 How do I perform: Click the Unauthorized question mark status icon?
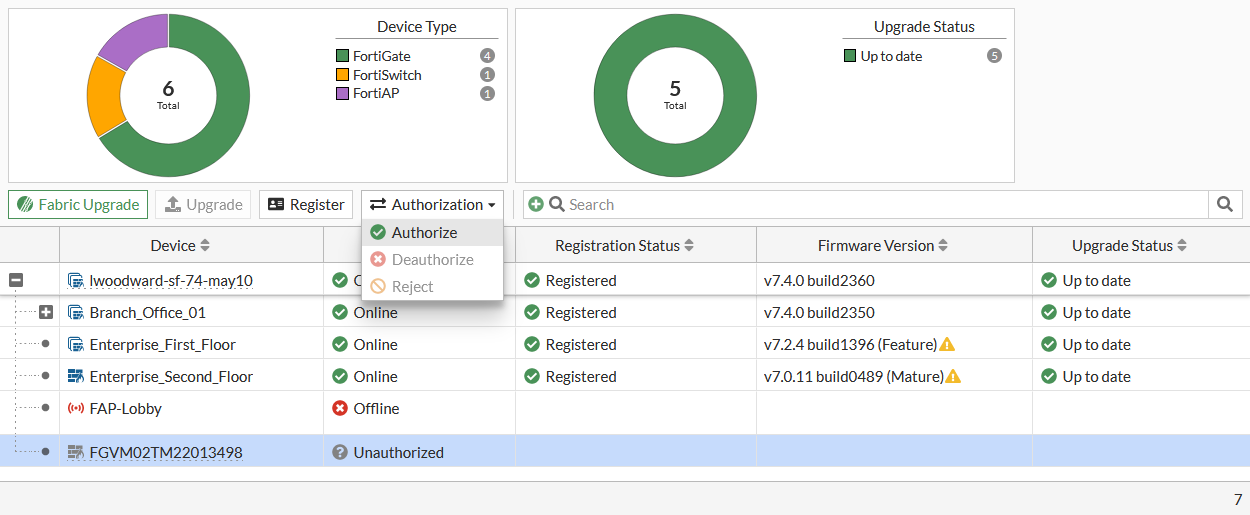pyautogui.click(x=340, y=453)
